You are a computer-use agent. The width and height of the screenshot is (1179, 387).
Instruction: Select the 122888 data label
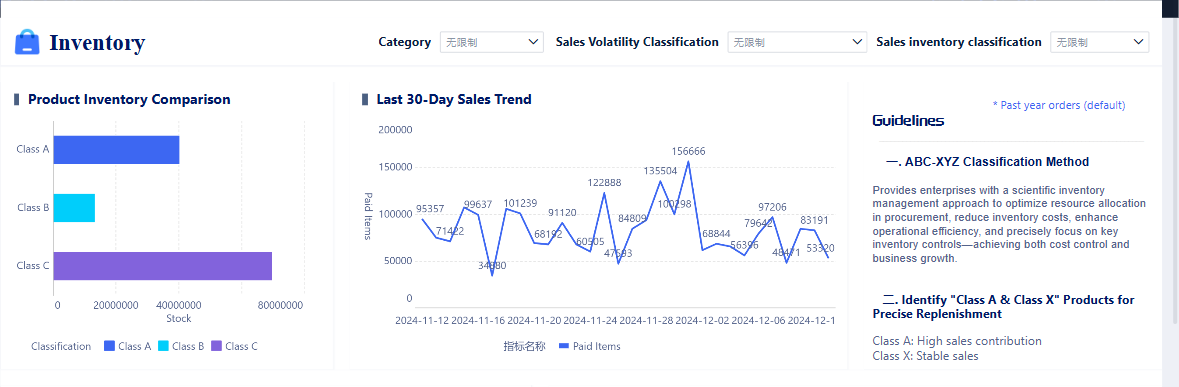tap(605, 183)
